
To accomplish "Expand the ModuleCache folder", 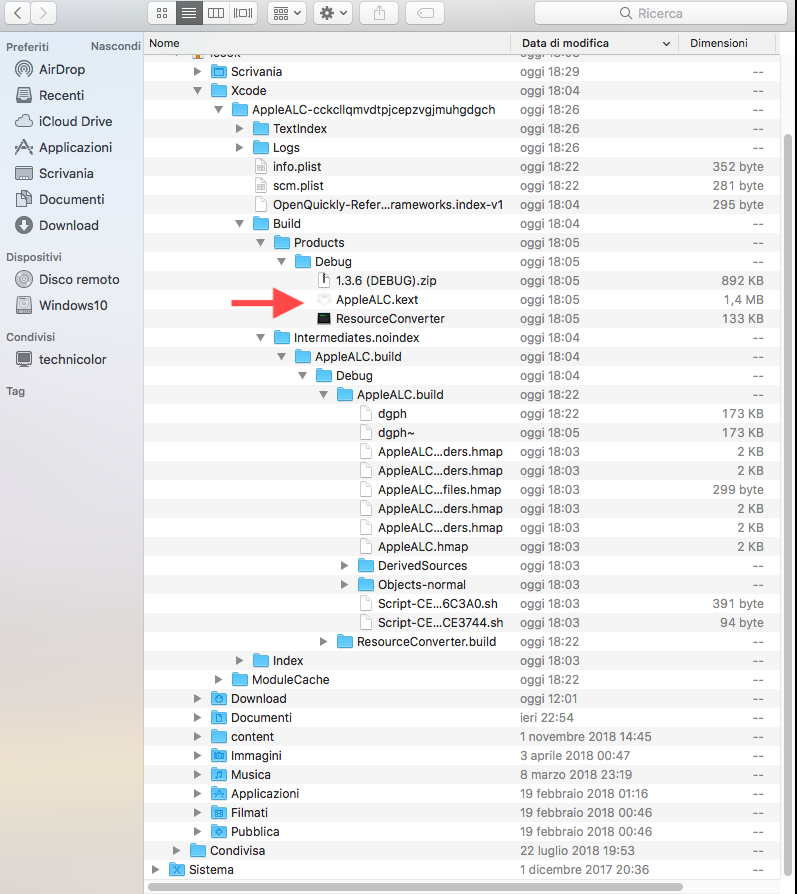I will 218,680.
